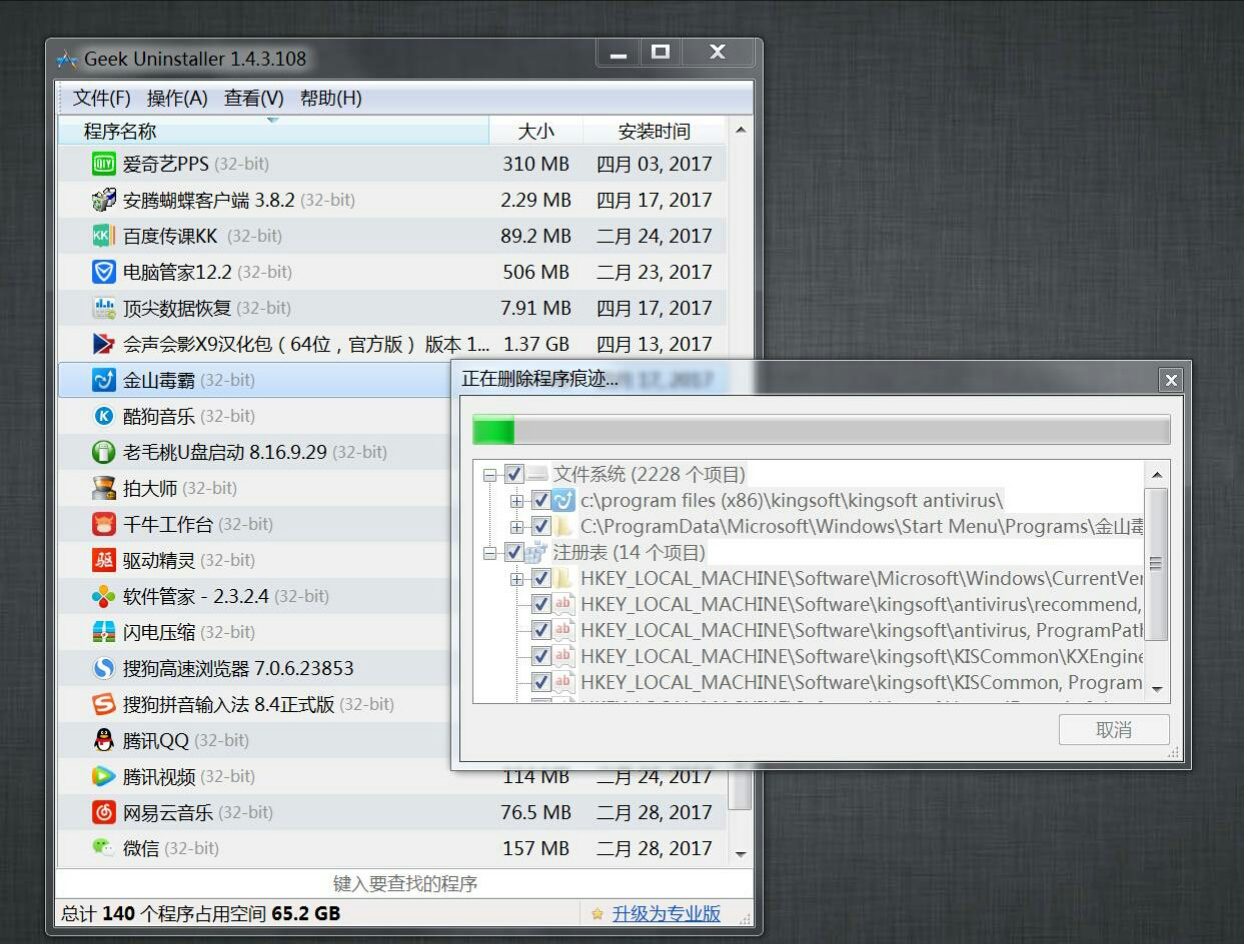Image resolution: width=1244 pixels, height=944 pixels.
Task: Select the 网易云音乐 icon
Action: (x=104, y=812)
